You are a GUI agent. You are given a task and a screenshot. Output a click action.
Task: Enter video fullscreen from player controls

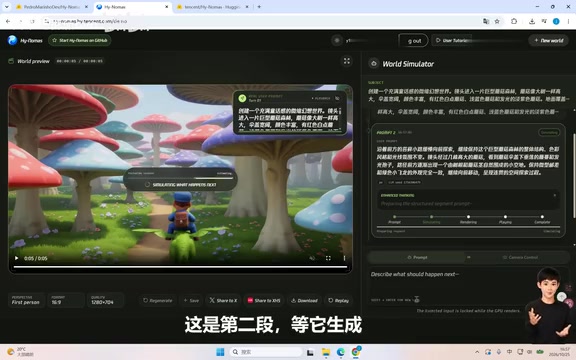(x=328, y=258)
